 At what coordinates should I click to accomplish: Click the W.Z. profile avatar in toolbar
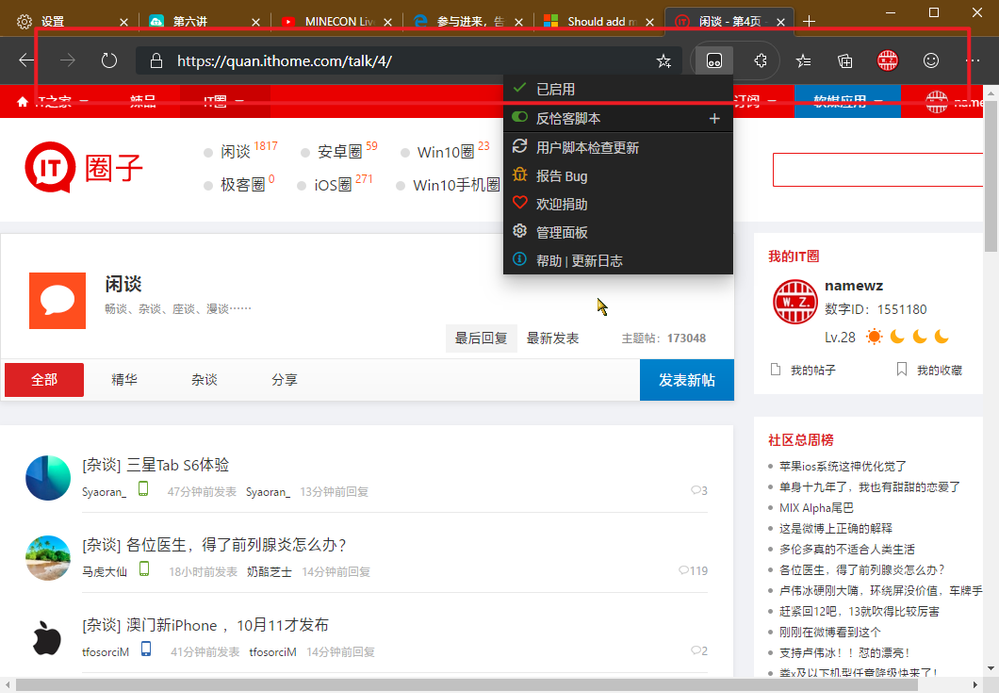coord(888,61)
